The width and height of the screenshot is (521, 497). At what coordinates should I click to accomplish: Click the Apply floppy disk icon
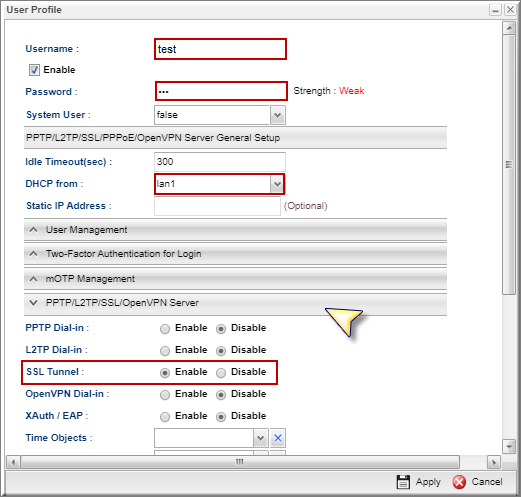(x=403, y=482)
